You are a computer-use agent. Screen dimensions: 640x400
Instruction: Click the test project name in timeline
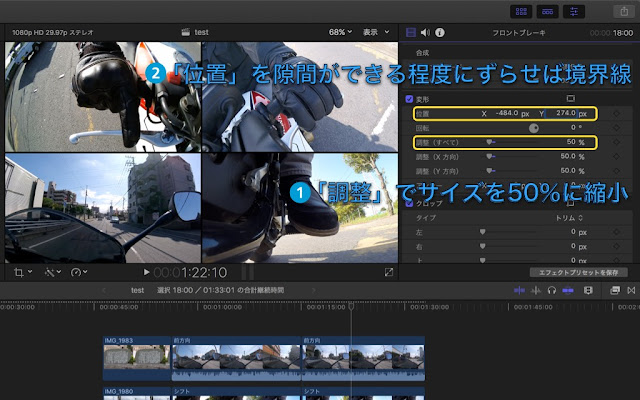[137, 290]
